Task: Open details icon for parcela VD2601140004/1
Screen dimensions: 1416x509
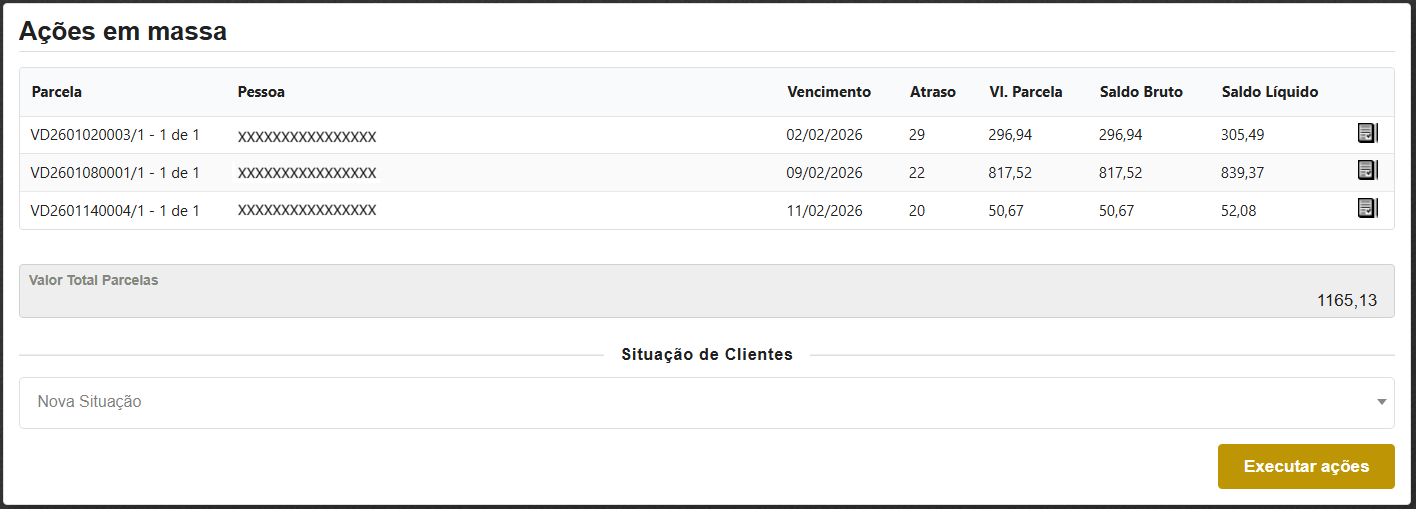Action: pos(1367,209)
